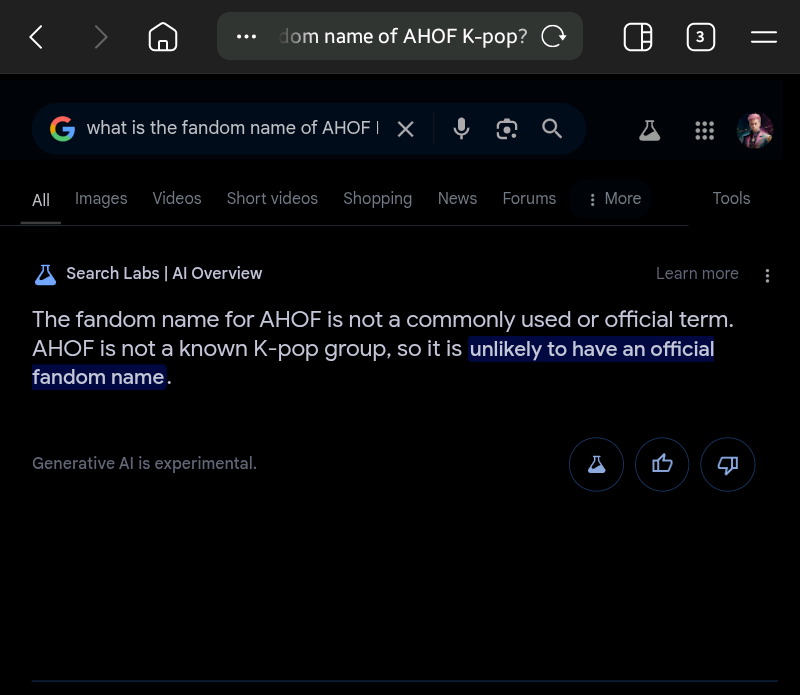The image size is (800, 695).
Task: Switch to the Images tab
Action: [101, 199]
